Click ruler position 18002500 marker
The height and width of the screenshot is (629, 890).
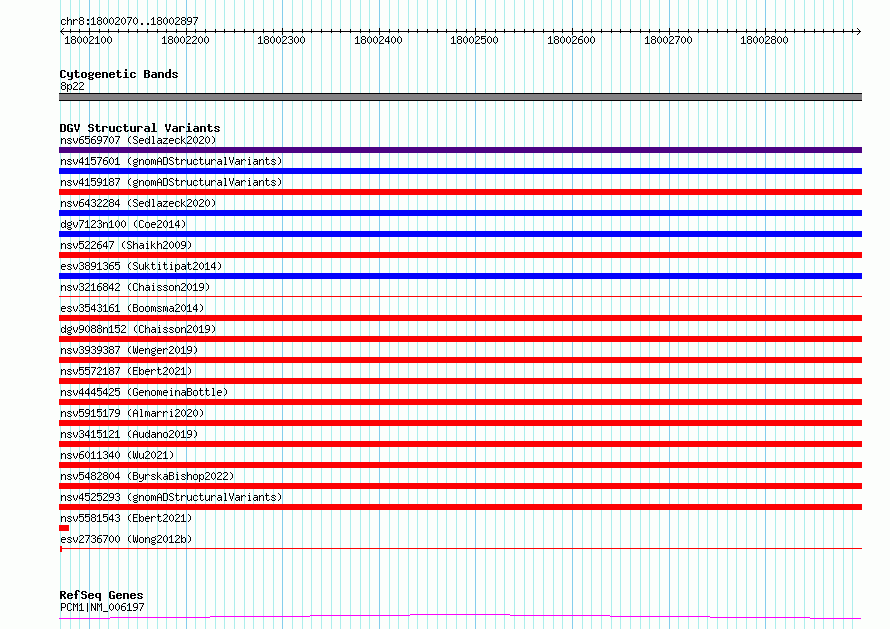475,40
